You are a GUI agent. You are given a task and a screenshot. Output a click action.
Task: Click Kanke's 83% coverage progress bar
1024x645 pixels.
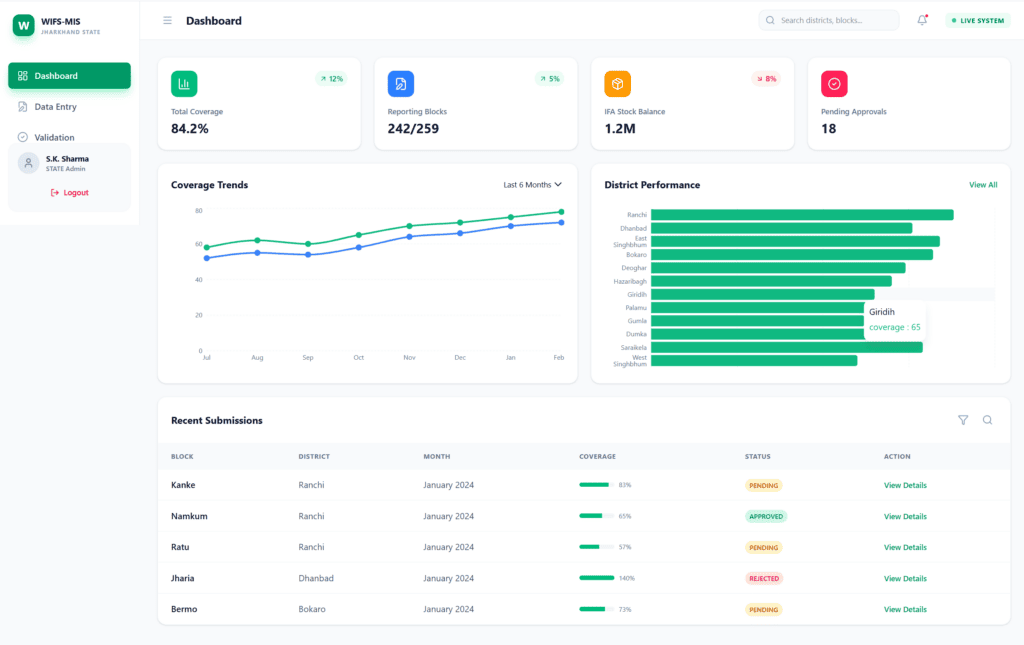point(593,485)
